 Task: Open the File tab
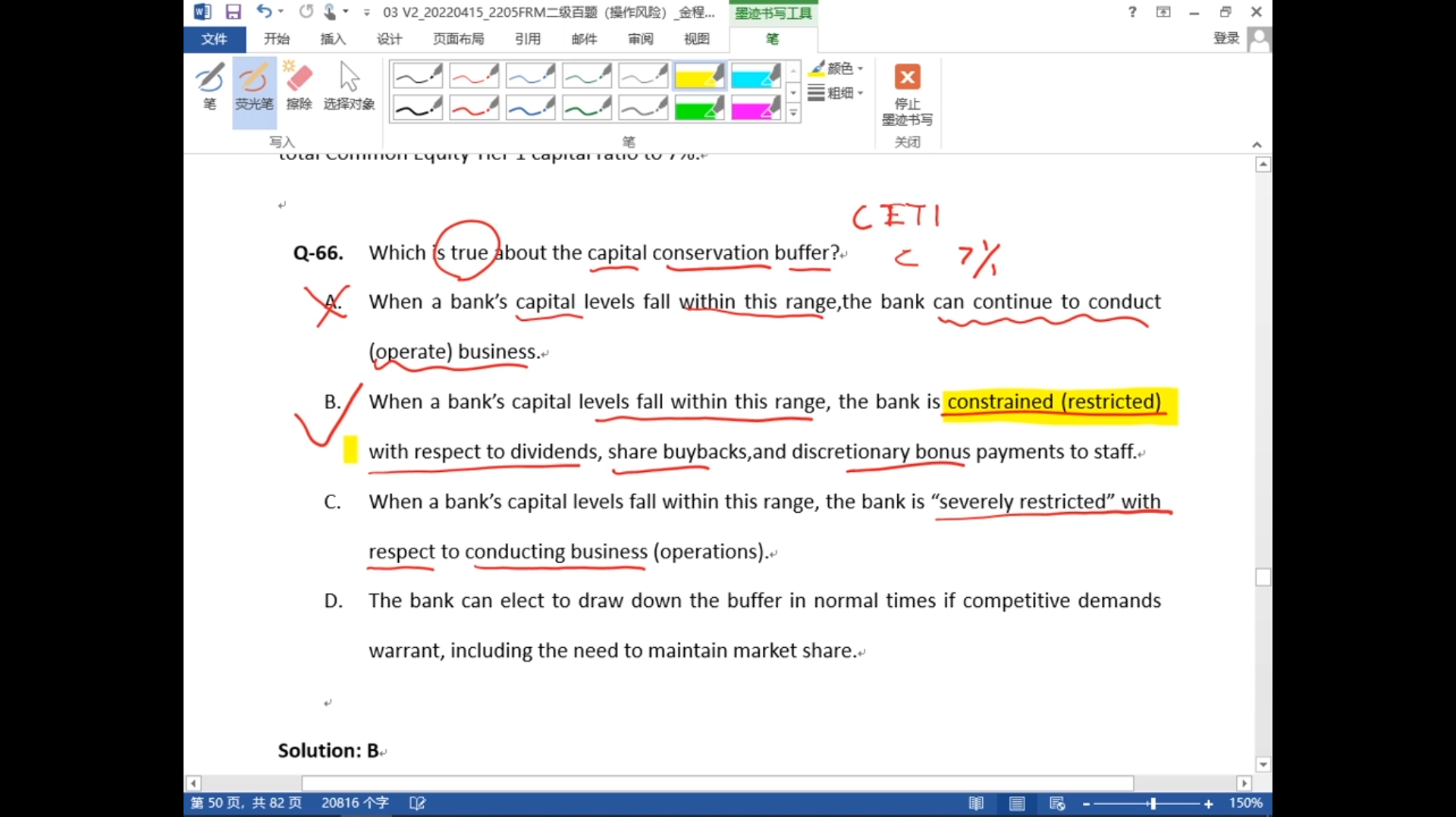point(214,39)
